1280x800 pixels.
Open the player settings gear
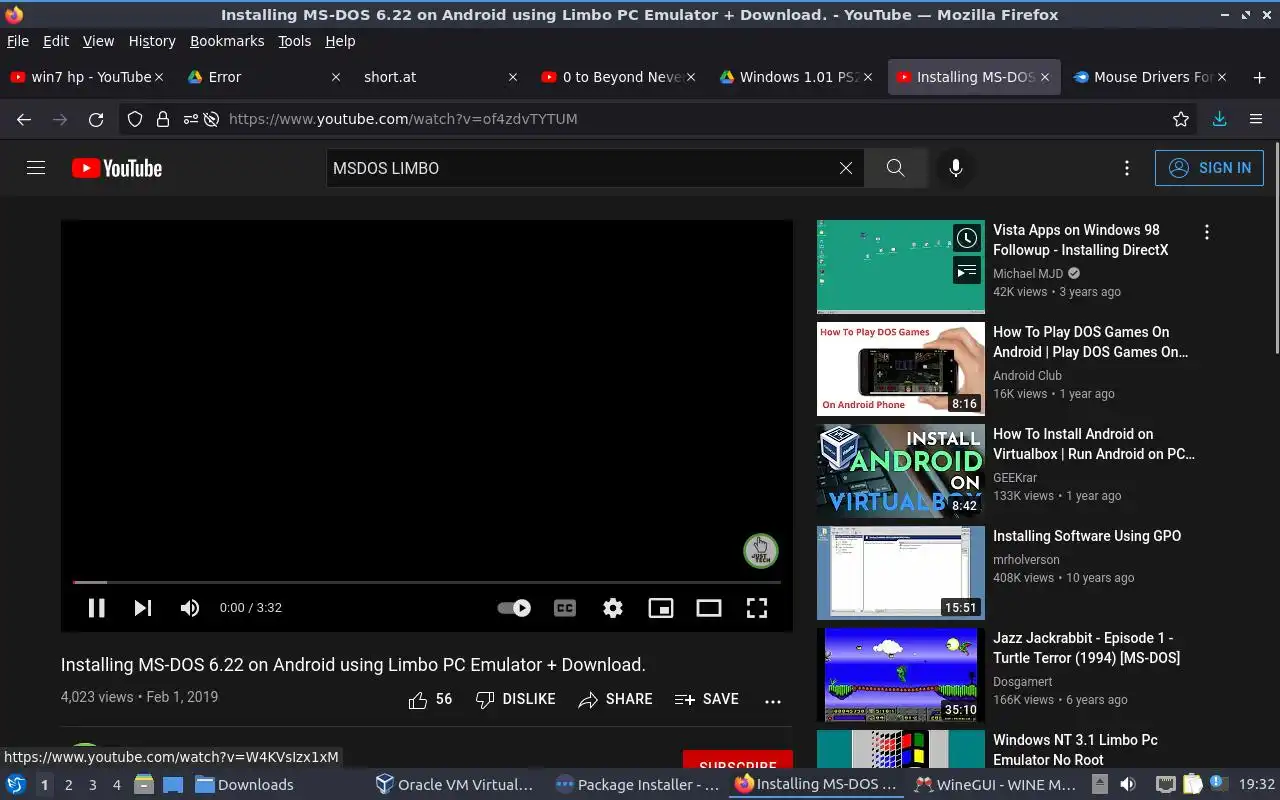click(613, 608)
